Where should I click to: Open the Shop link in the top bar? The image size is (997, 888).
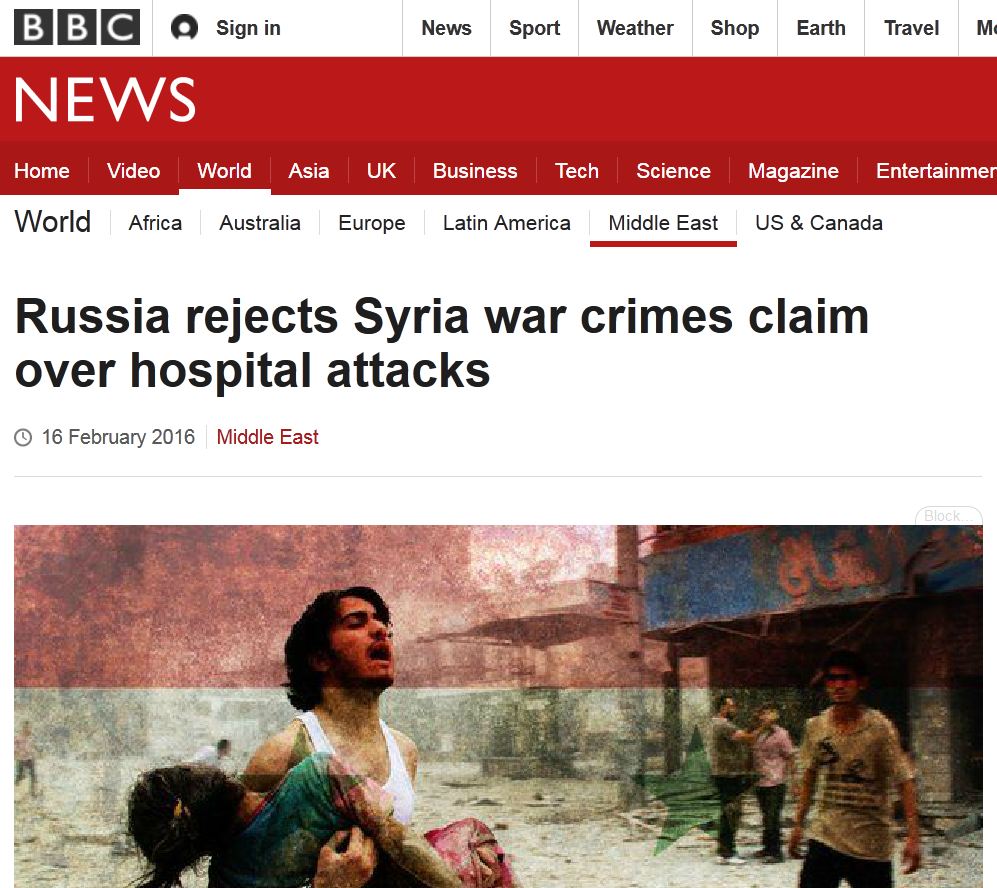tap(734, 28)
